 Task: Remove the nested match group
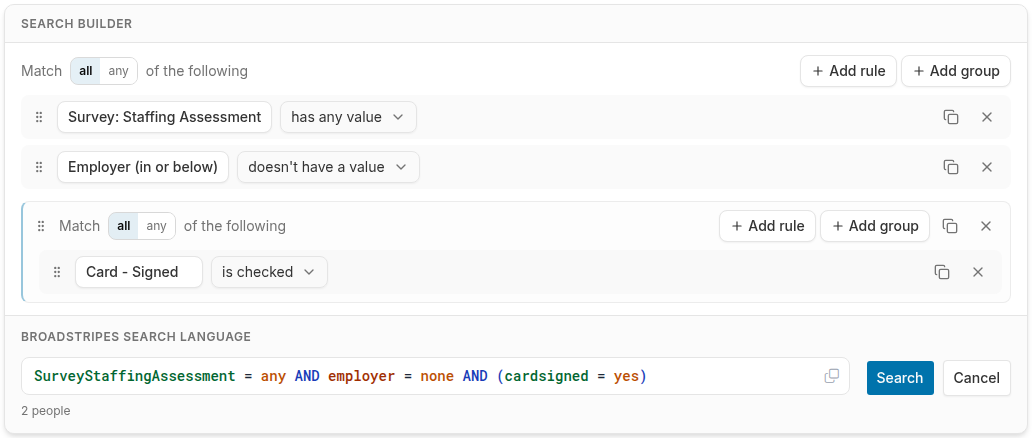[x=985, y=226]
